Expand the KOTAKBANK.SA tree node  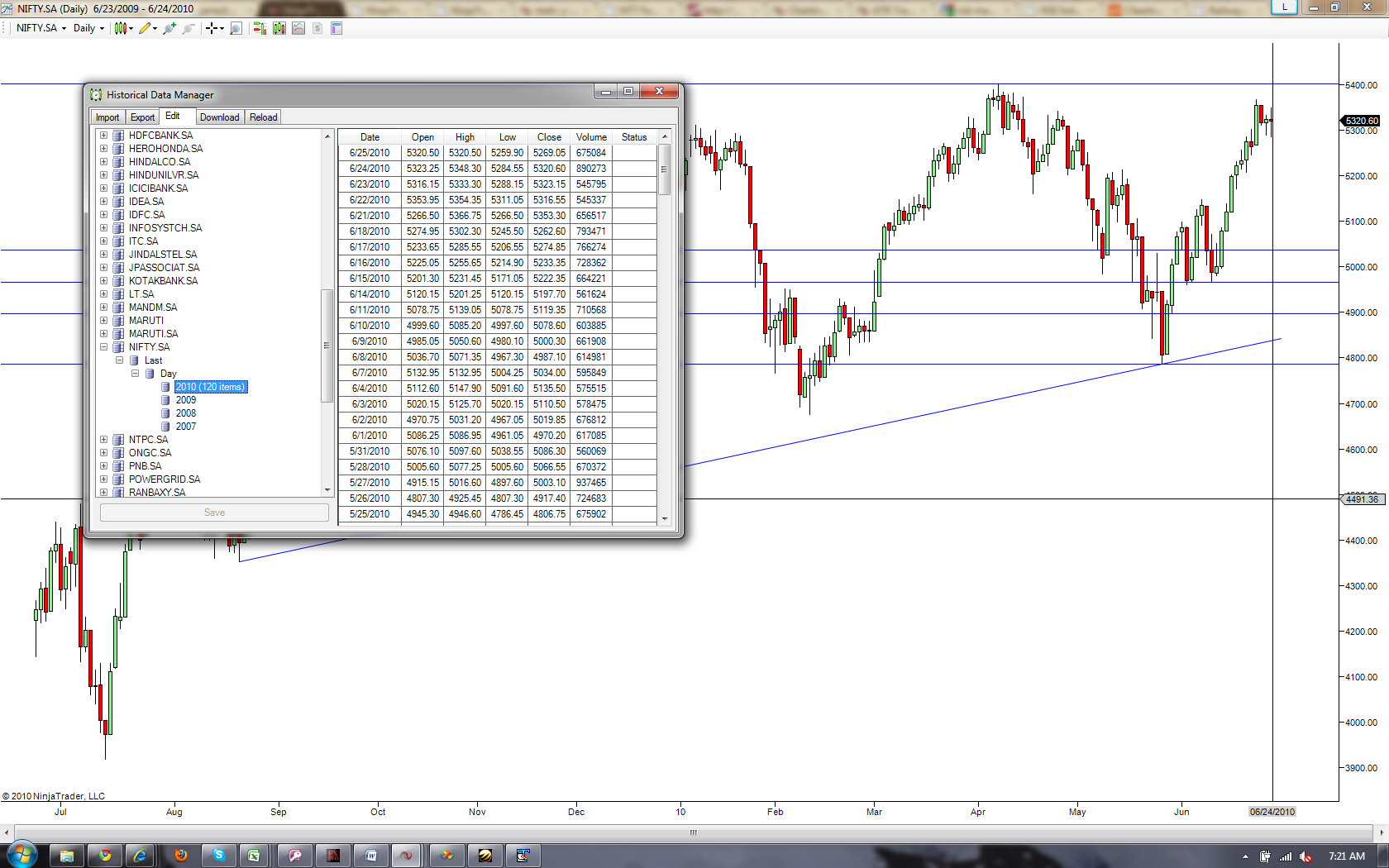tap(103, 281)
